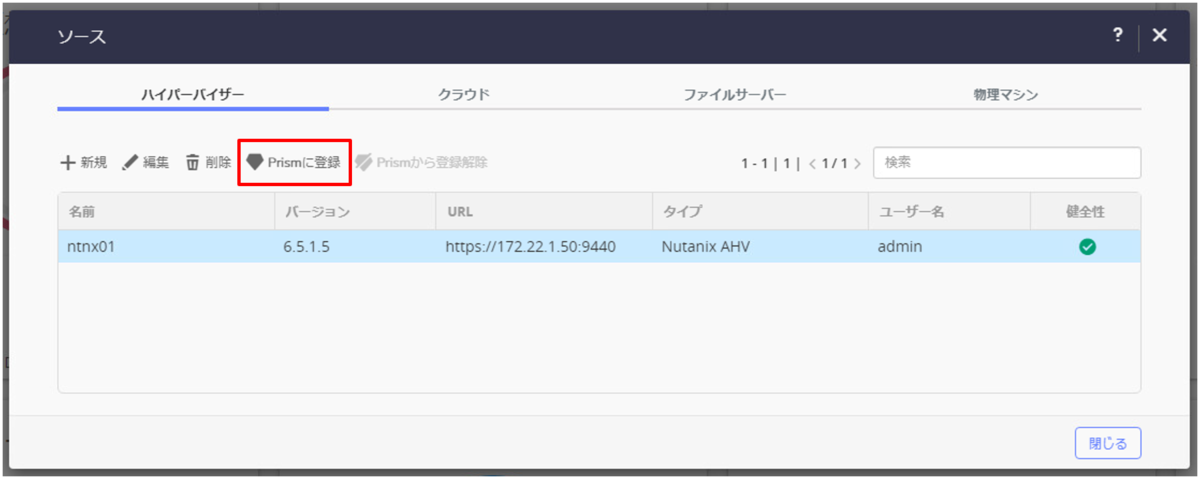Switch to the 物理マシン tab

click(1006, 95)
